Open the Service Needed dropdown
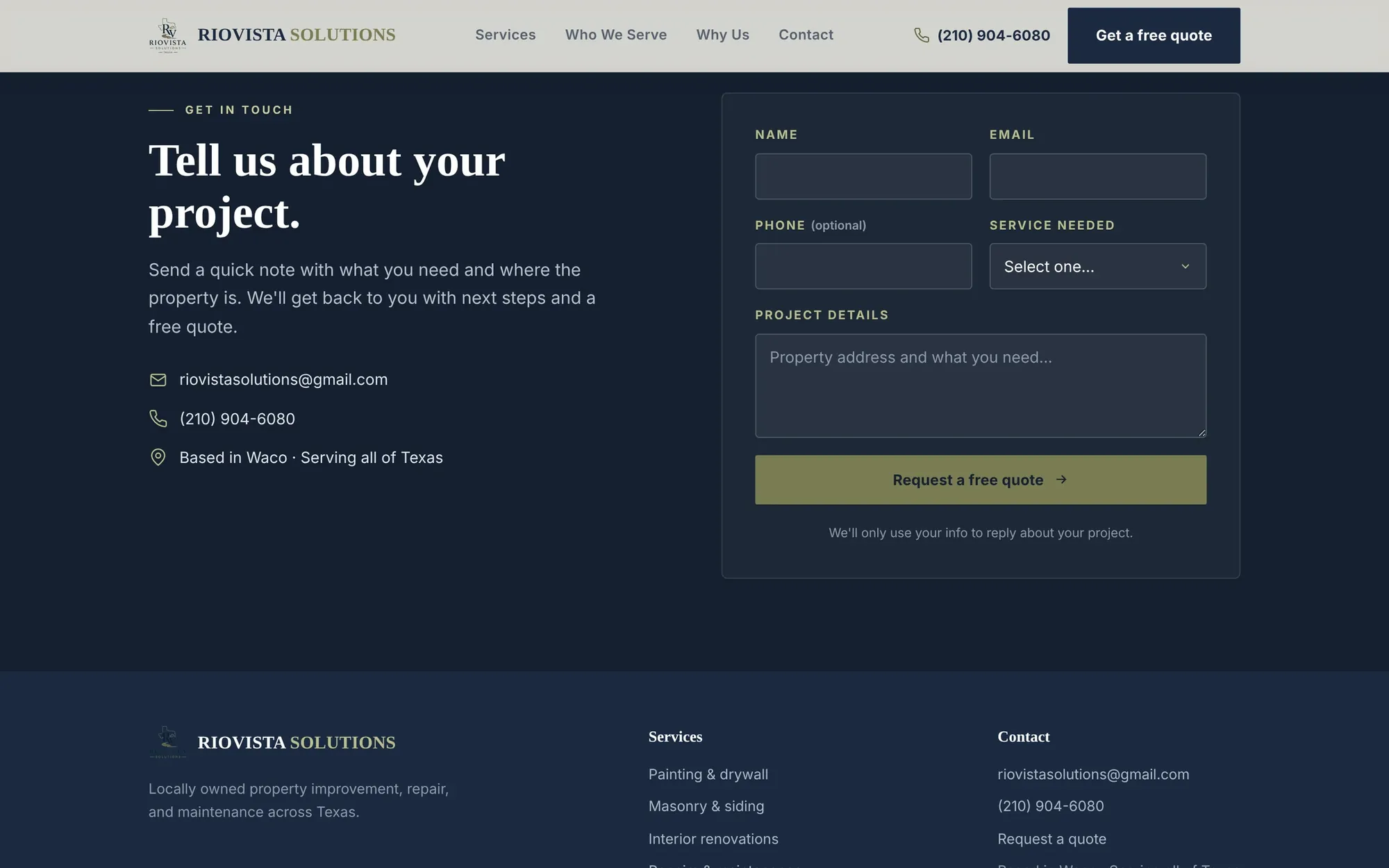This screenshot has width=1389, height=868. [1097, 266]
